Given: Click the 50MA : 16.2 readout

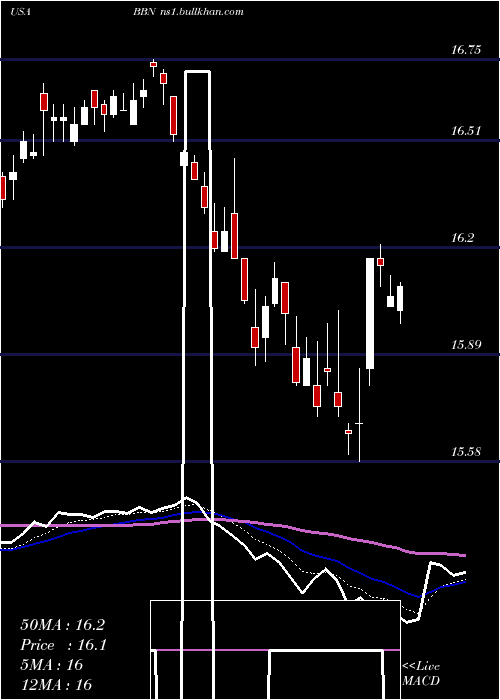Looking at the screenshot, I should click(62, 625).
